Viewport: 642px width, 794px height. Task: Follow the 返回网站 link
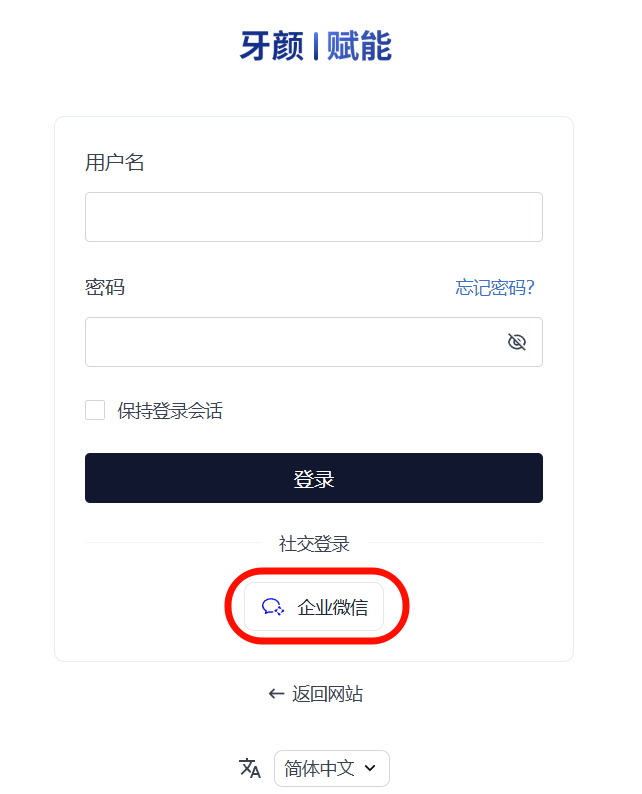327,694
